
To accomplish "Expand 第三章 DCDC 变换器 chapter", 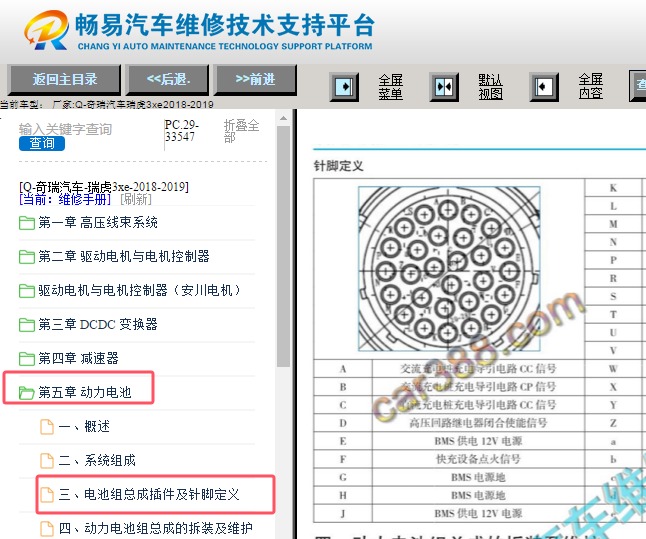I will pyautogui.click(x=98, y=324).
